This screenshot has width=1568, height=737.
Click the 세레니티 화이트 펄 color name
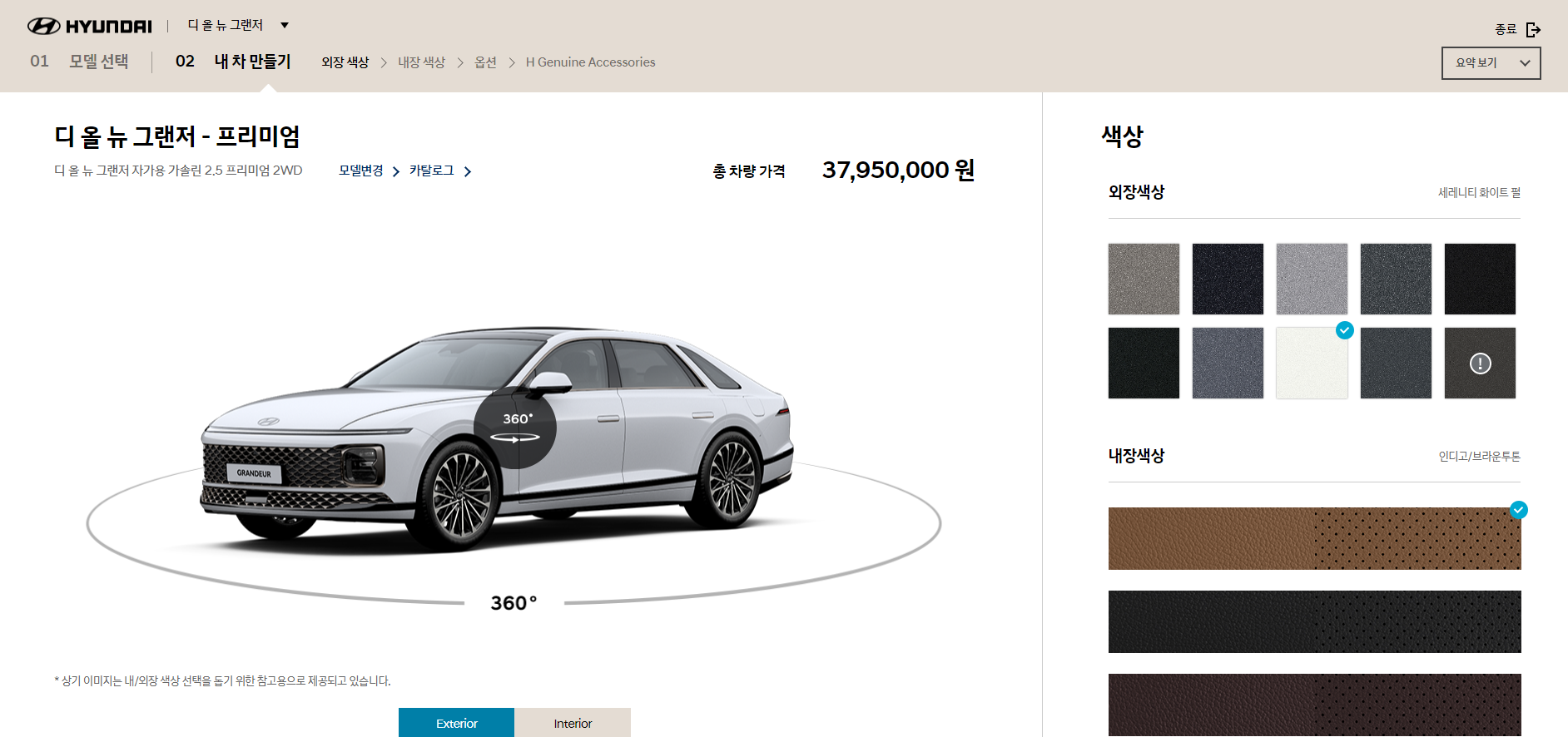(1479, 193)
